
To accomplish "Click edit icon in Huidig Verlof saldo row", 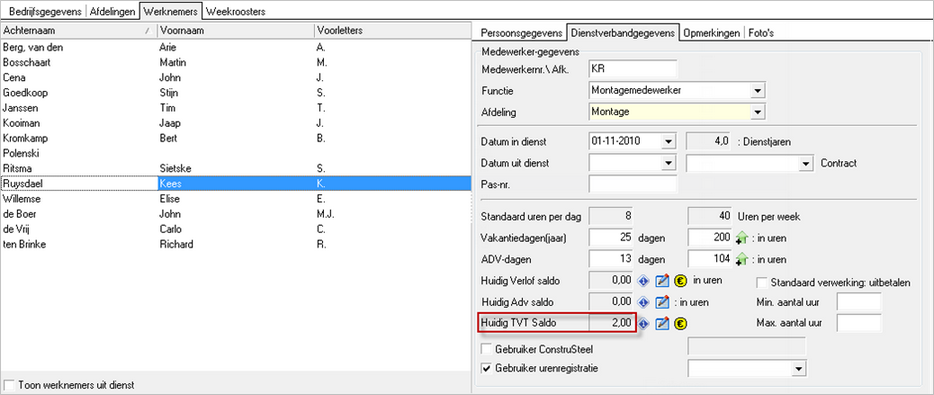I will coord(662,281).
